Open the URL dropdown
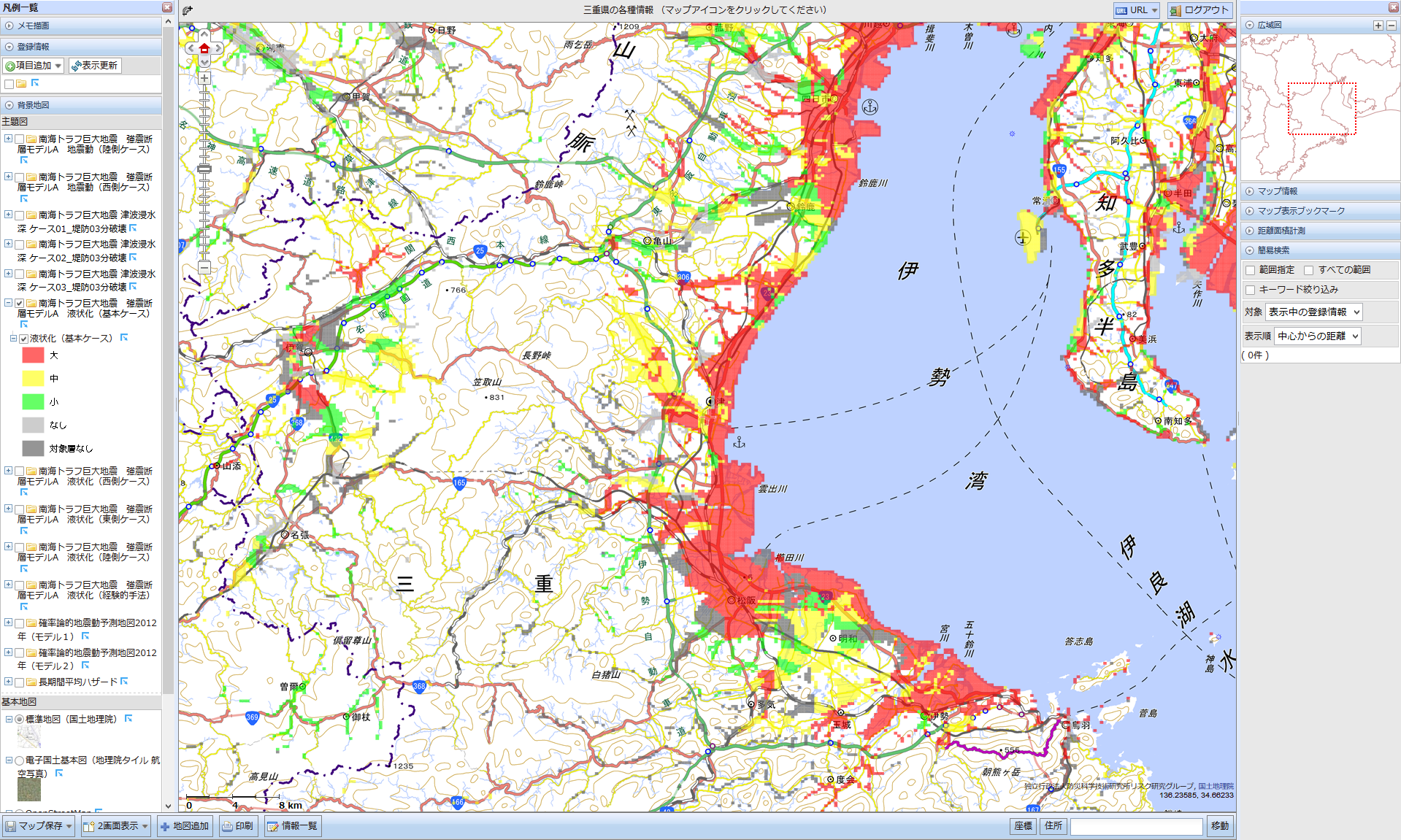The height and width of the screenshot is (840, 1401). [1136, 10]
